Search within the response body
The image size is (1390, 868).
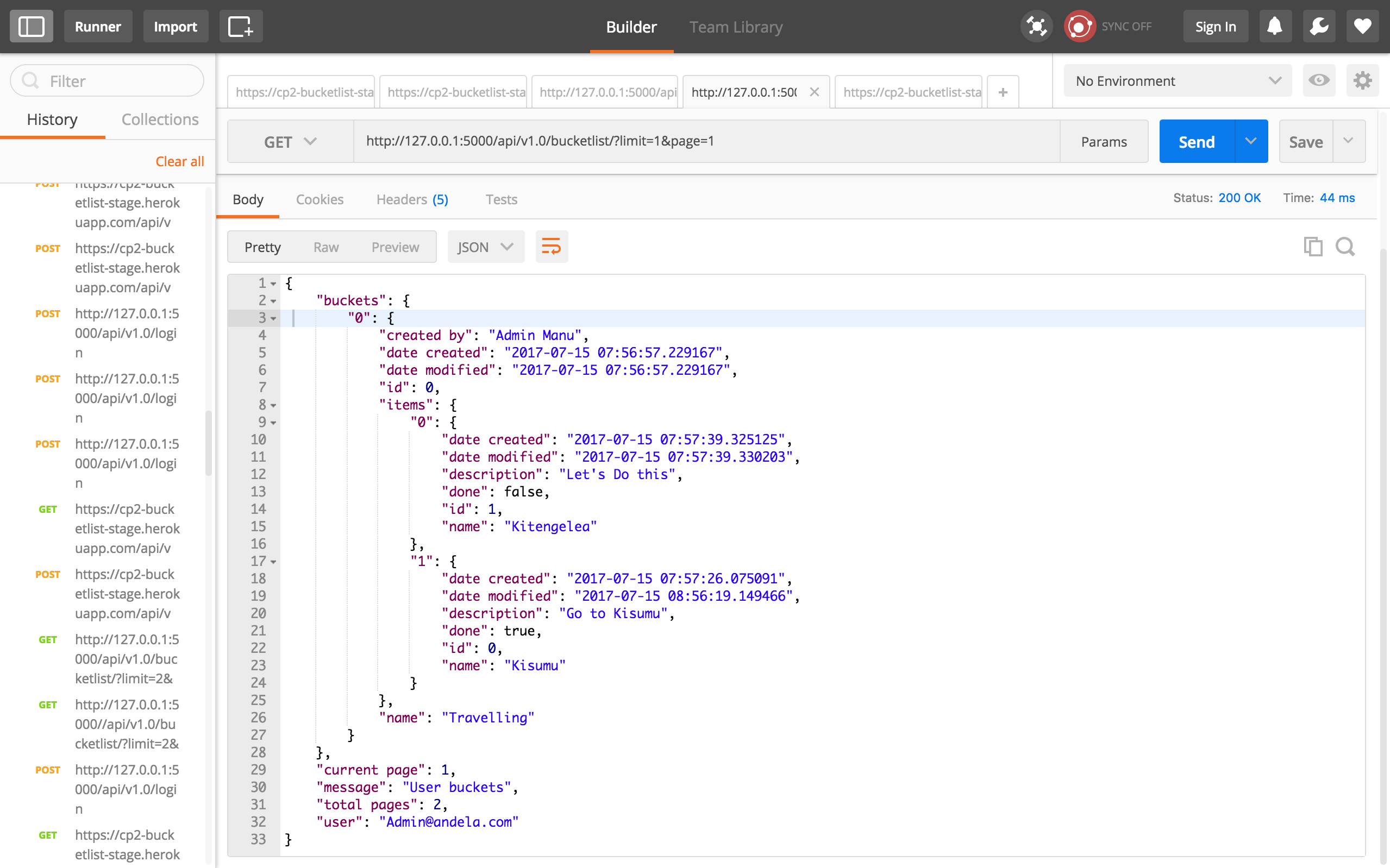tap(1345, 247)
